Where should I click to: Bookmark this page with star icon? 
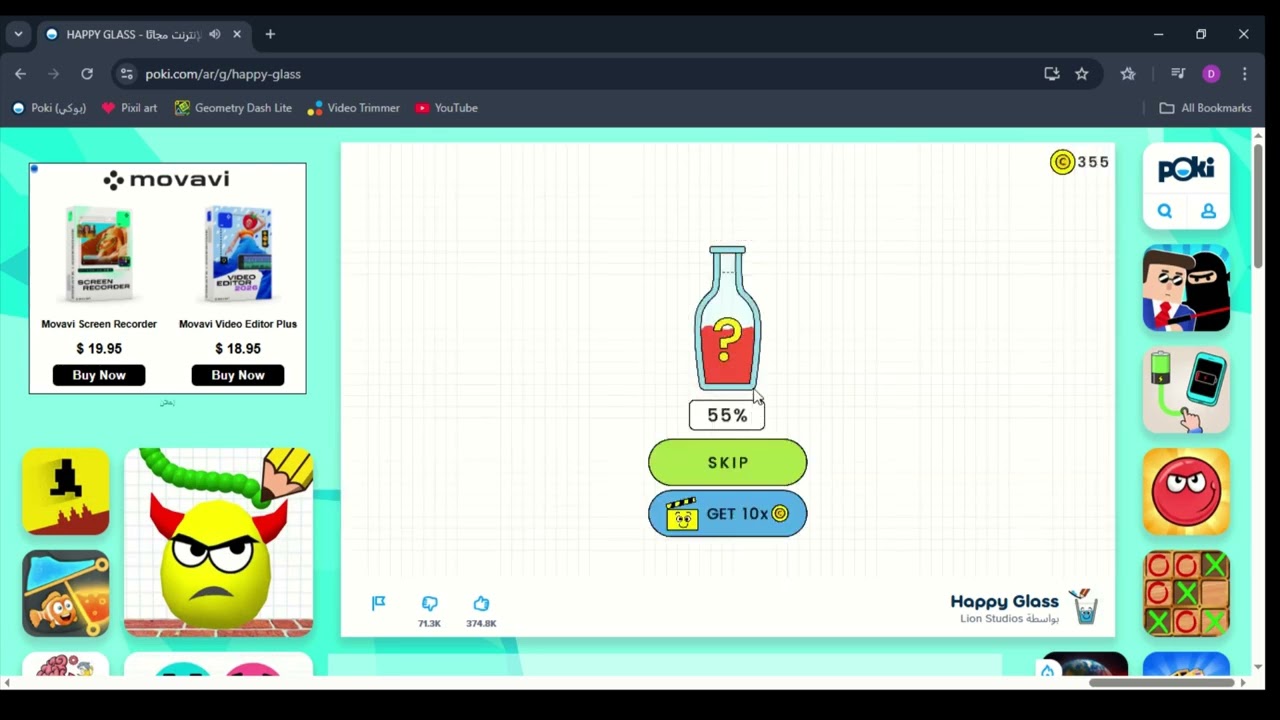1081,74
